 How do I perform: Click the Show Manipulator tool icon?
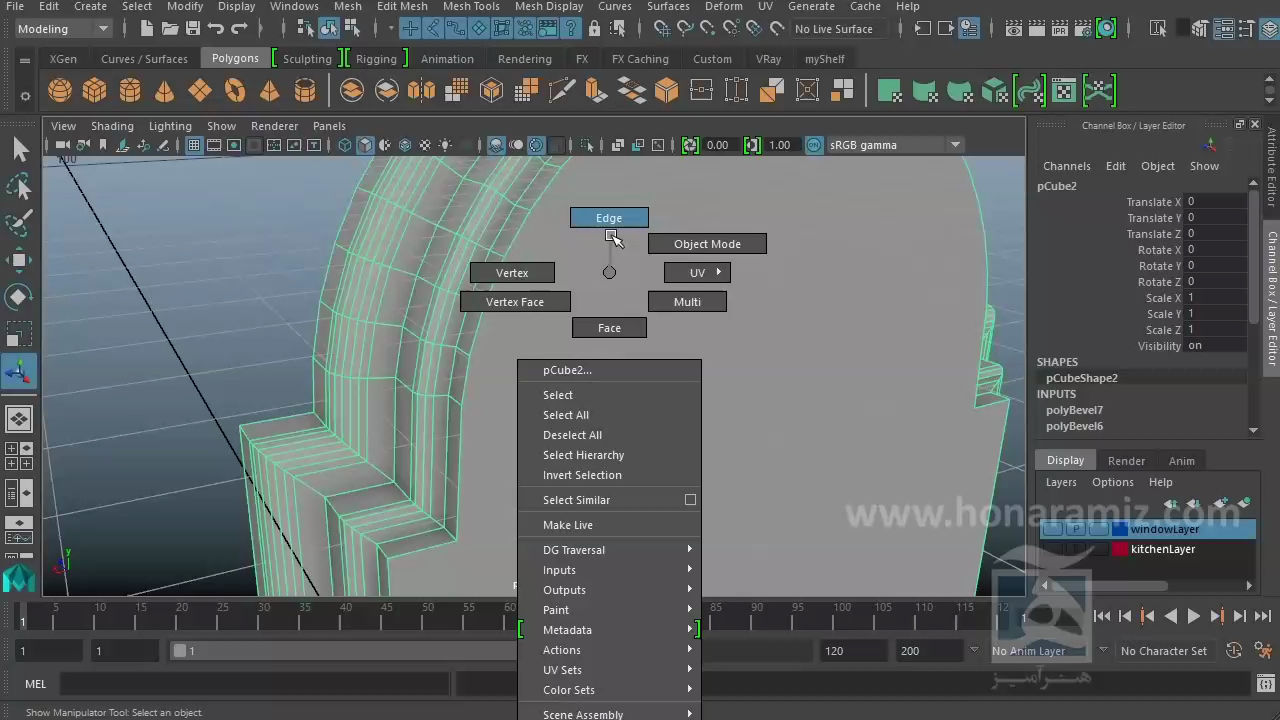19,372
